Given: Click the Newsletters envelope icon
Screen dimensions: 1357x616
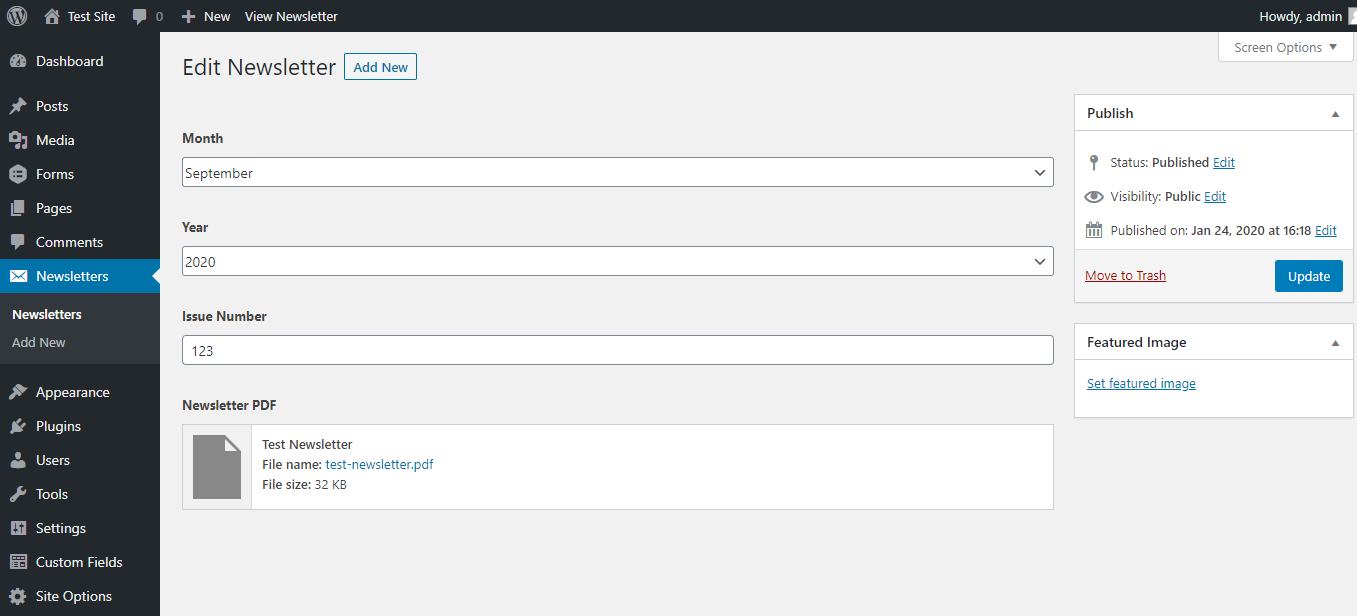Looking at the screenshot, I should click(x=17, y=276).
